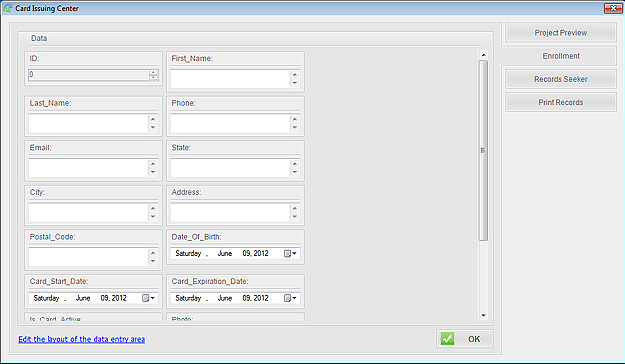Click the City text field
Screen dimensions: 625x364
point(88,213)
